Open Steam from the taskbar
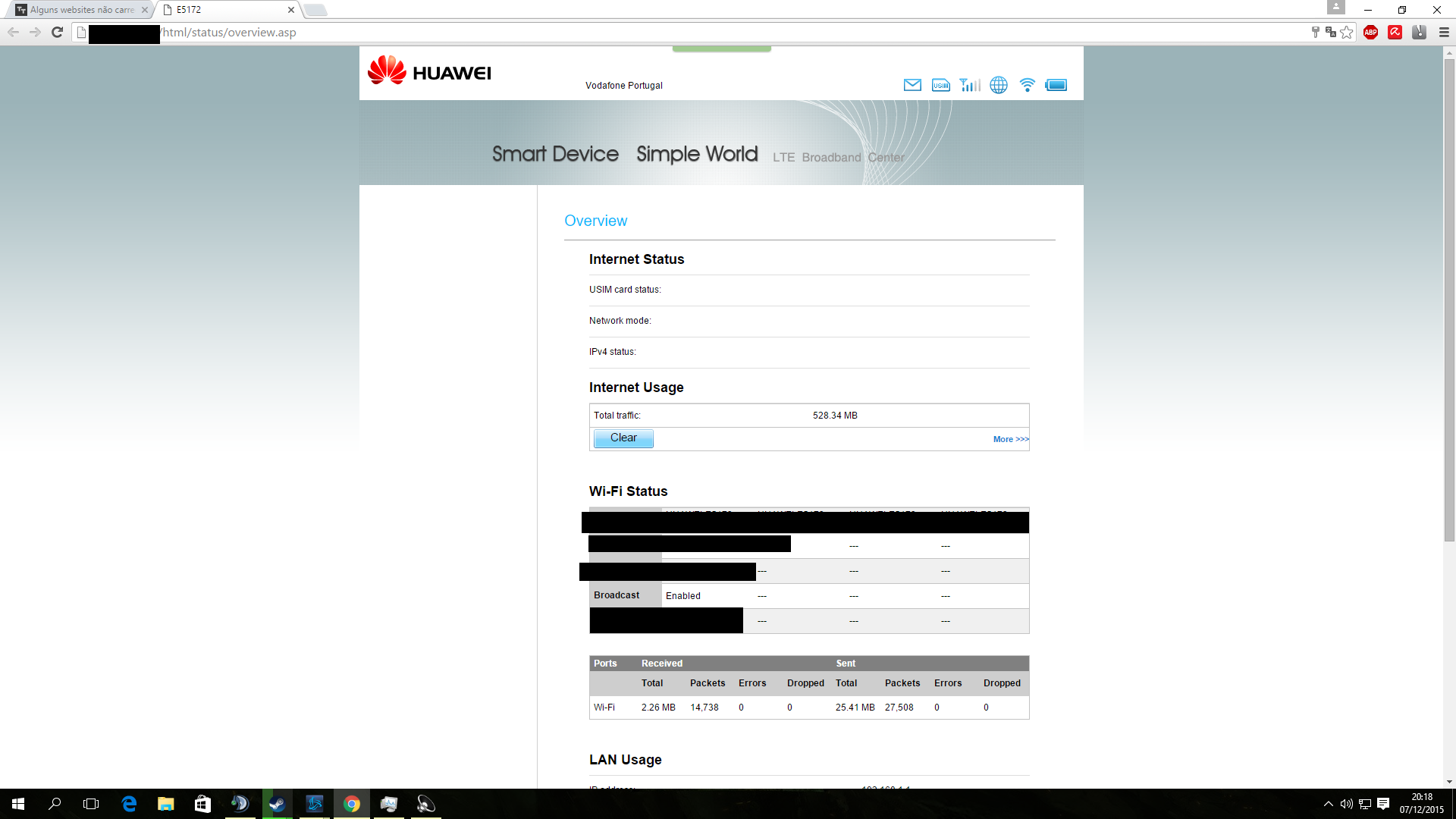Image resolution: width=1456 pixels, height=819 pixels. 277,804
